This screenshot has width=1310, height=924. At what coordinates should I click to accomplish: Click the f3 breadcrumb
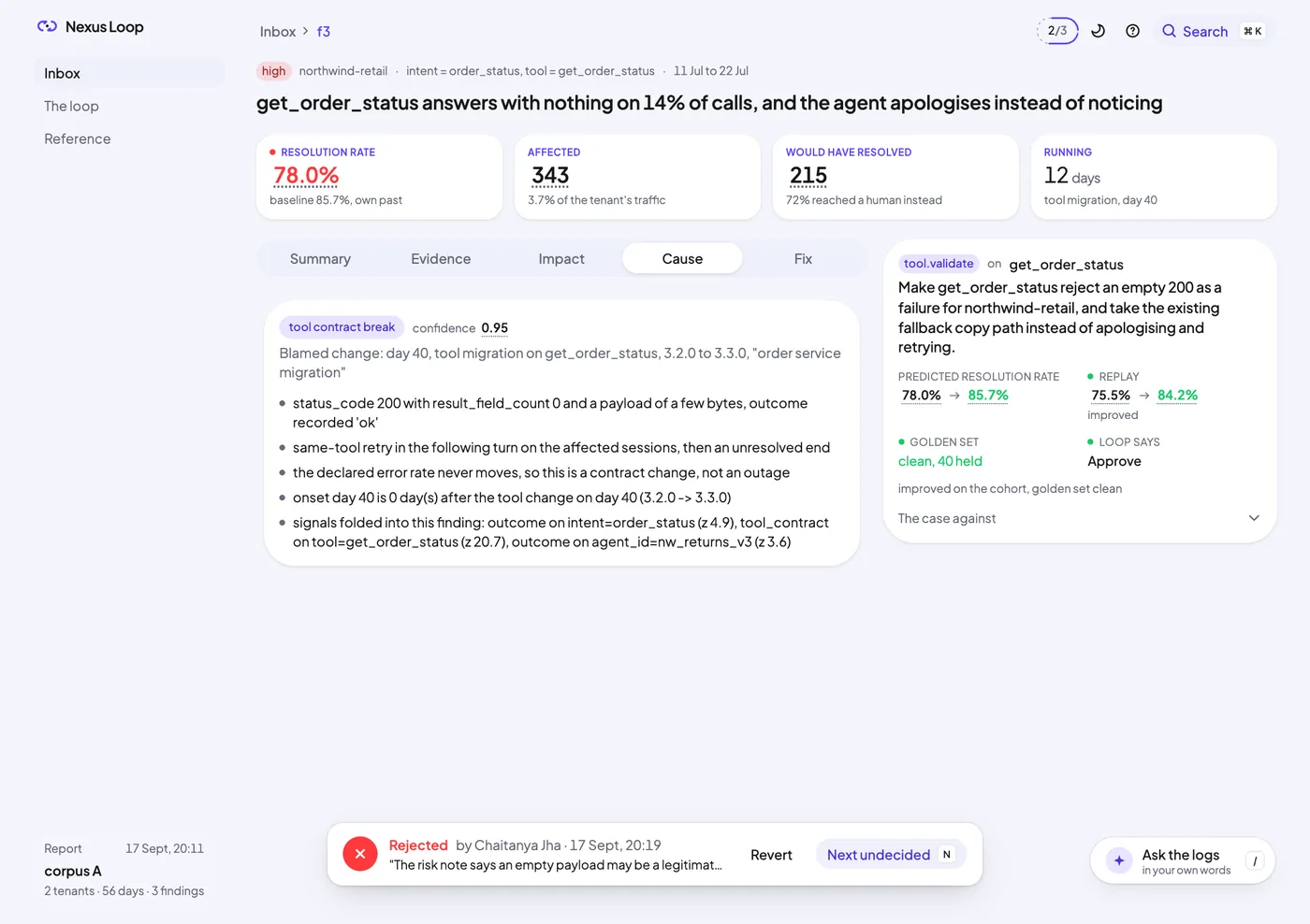[324, 32]
